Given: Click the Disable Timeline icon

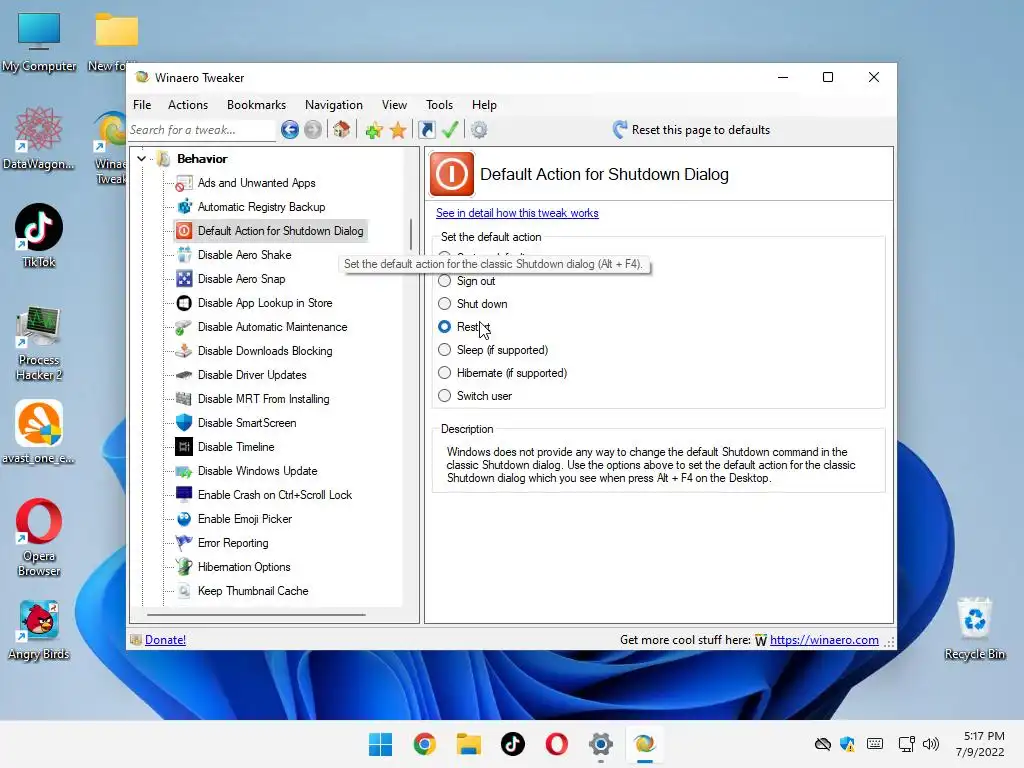Looking at the screenshot, I should pyautogui.click(x=184, y=447).
